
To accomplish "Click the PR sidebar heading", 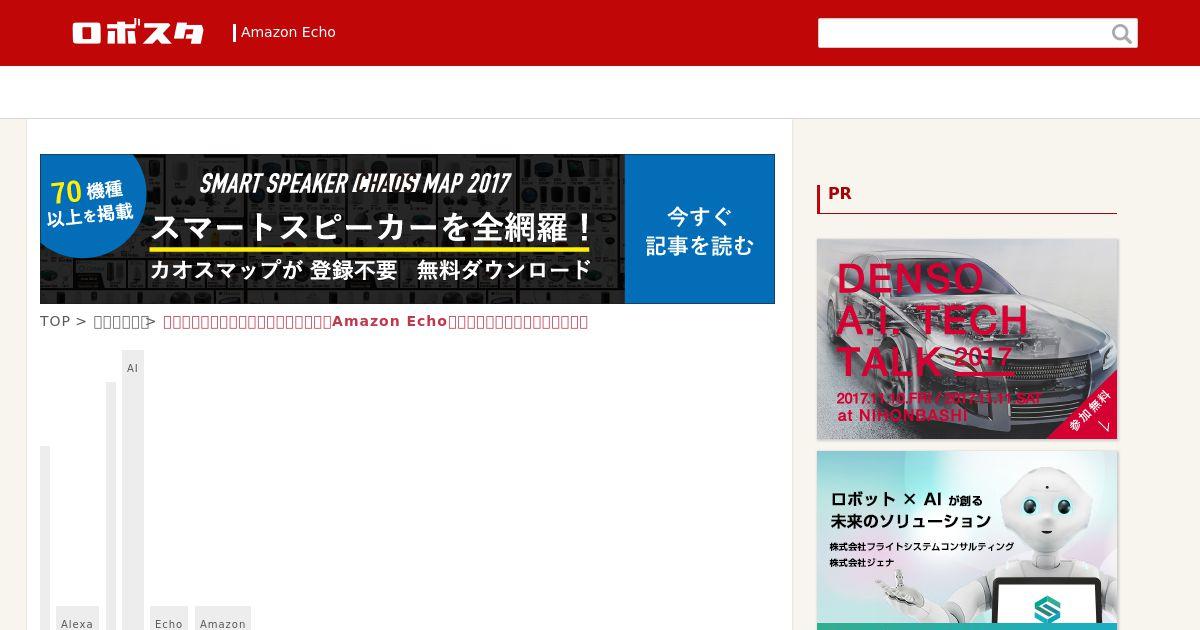I will point(840,194).
